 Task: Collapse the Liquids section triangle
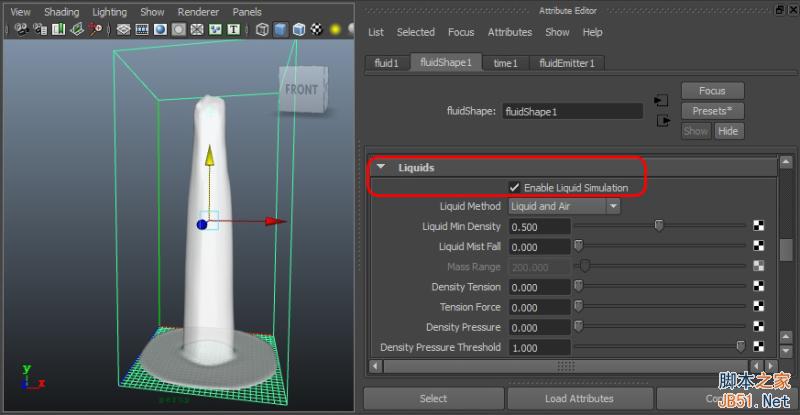point(381,166)
